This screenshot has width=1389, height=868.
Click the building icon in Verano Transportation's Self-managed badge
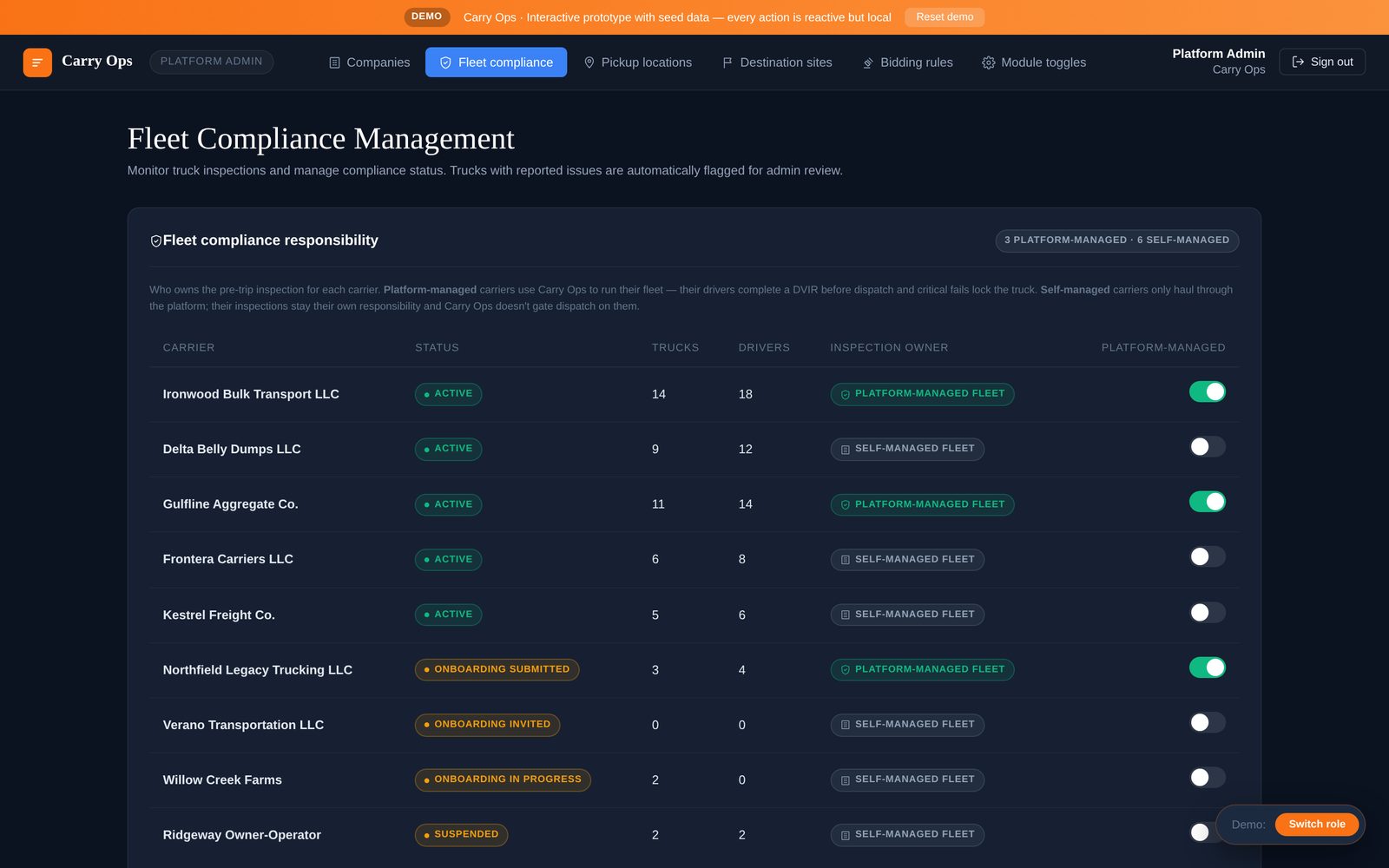point(845,725)
